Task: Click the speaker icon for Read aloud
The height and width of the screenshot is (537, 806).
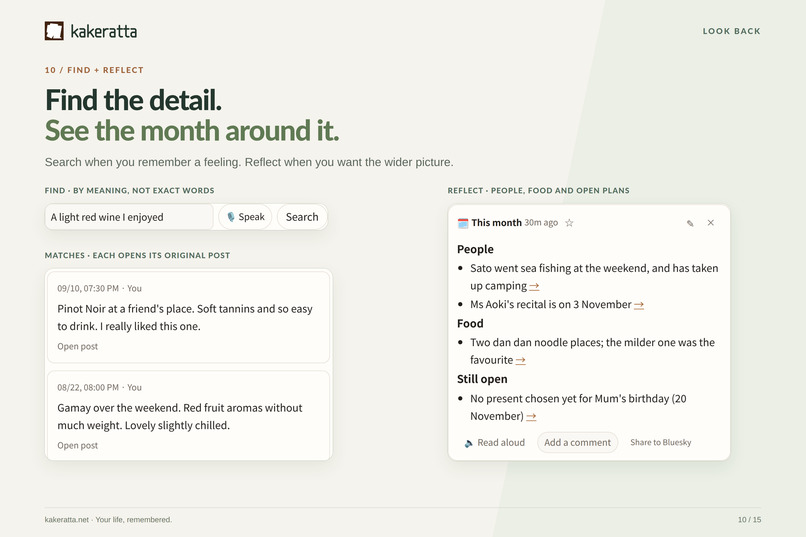Action: coord(468,443)
